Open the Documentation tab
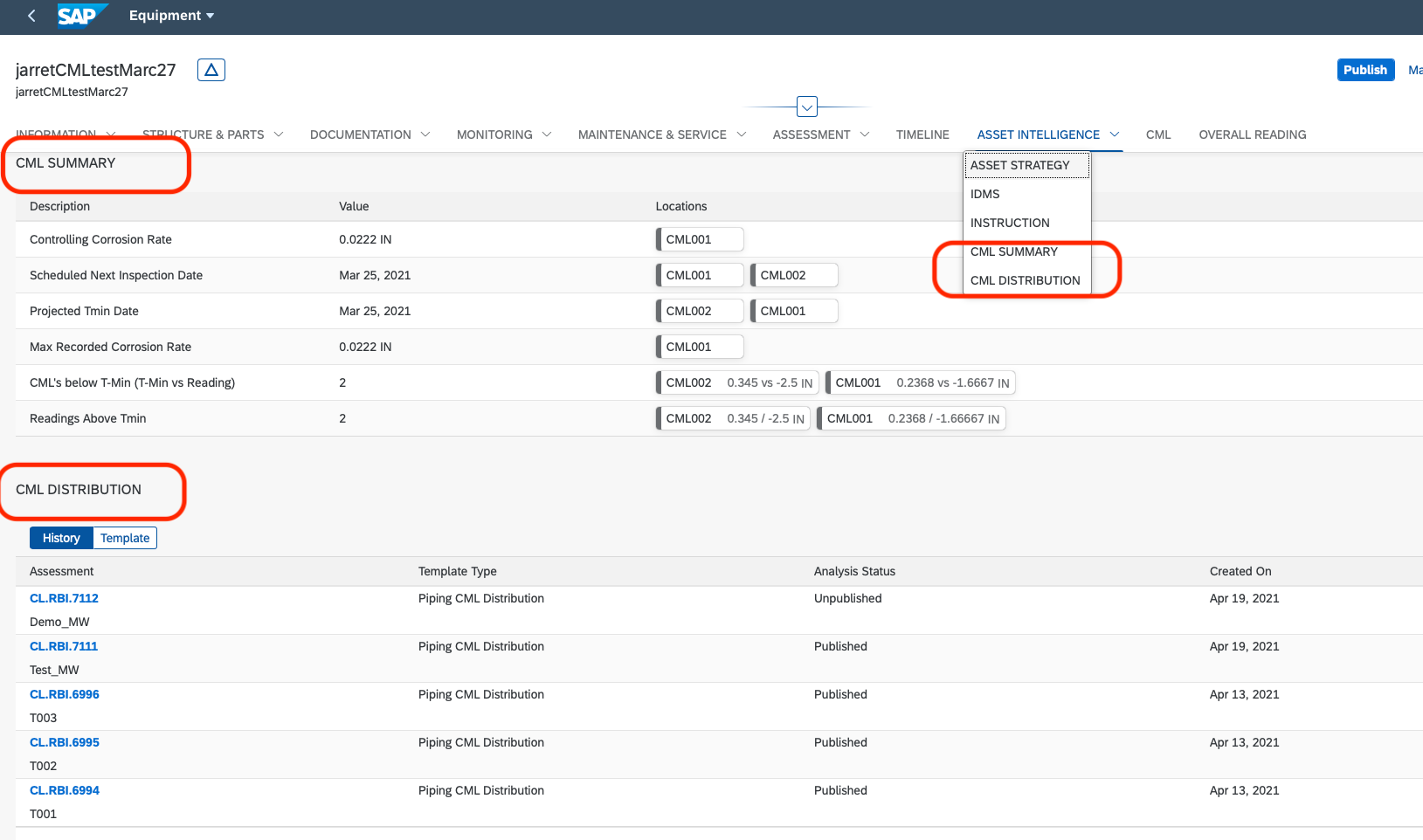The width and height of the screenshot is (1423, 840). (x=360, y=134)
